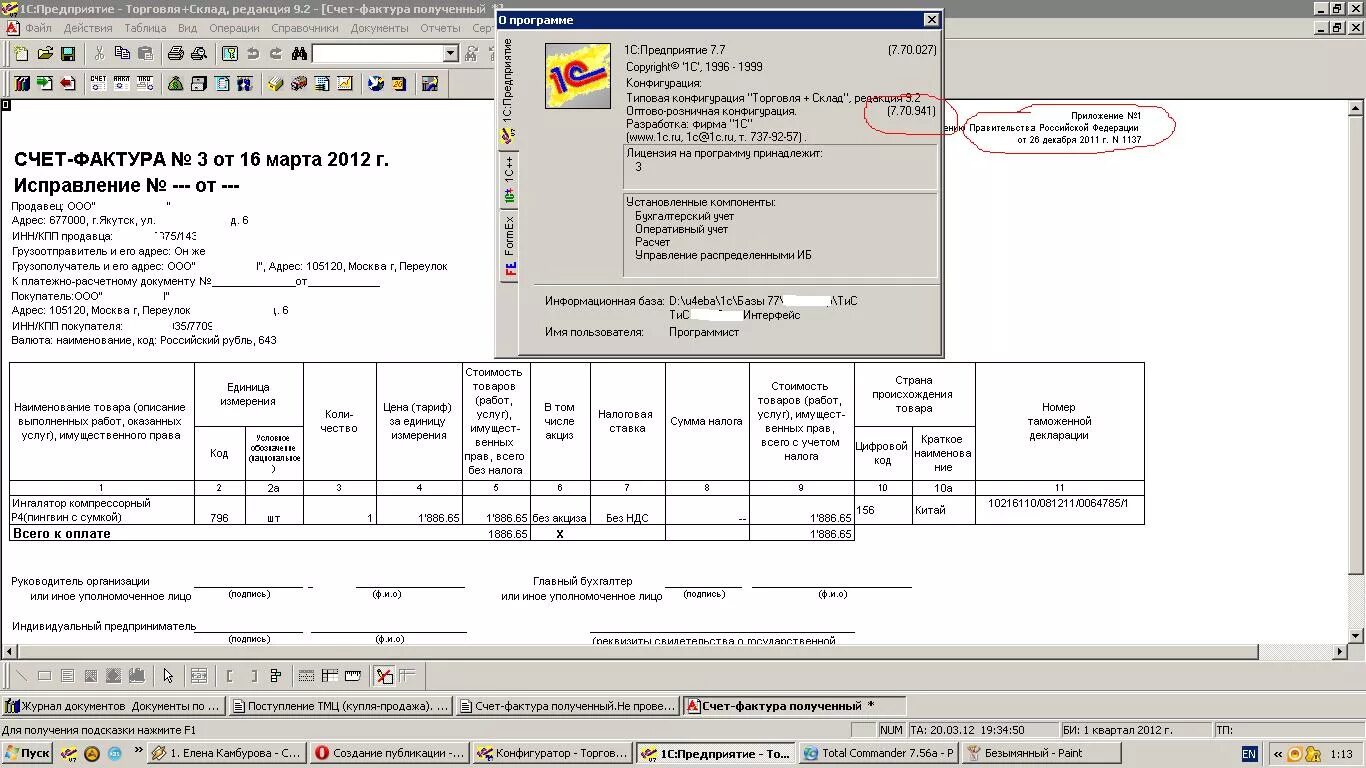Click the money bag toolbar icon
Image resolution: width=1366 pixels, height=768 pixels.
point(176,84)
